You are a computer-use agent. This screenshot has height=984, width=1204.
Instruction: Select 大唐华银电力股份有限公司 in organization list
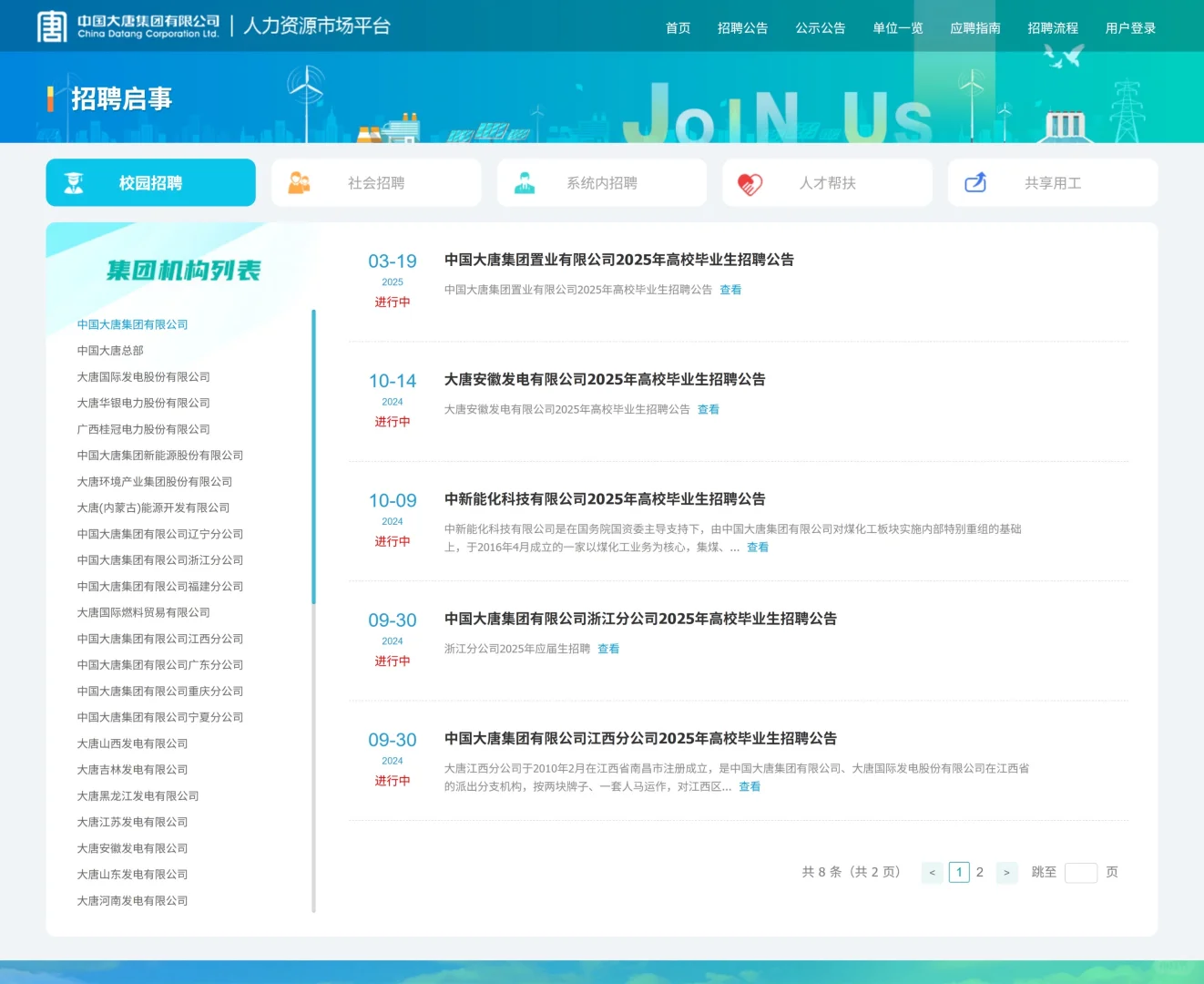coord(144,403)
